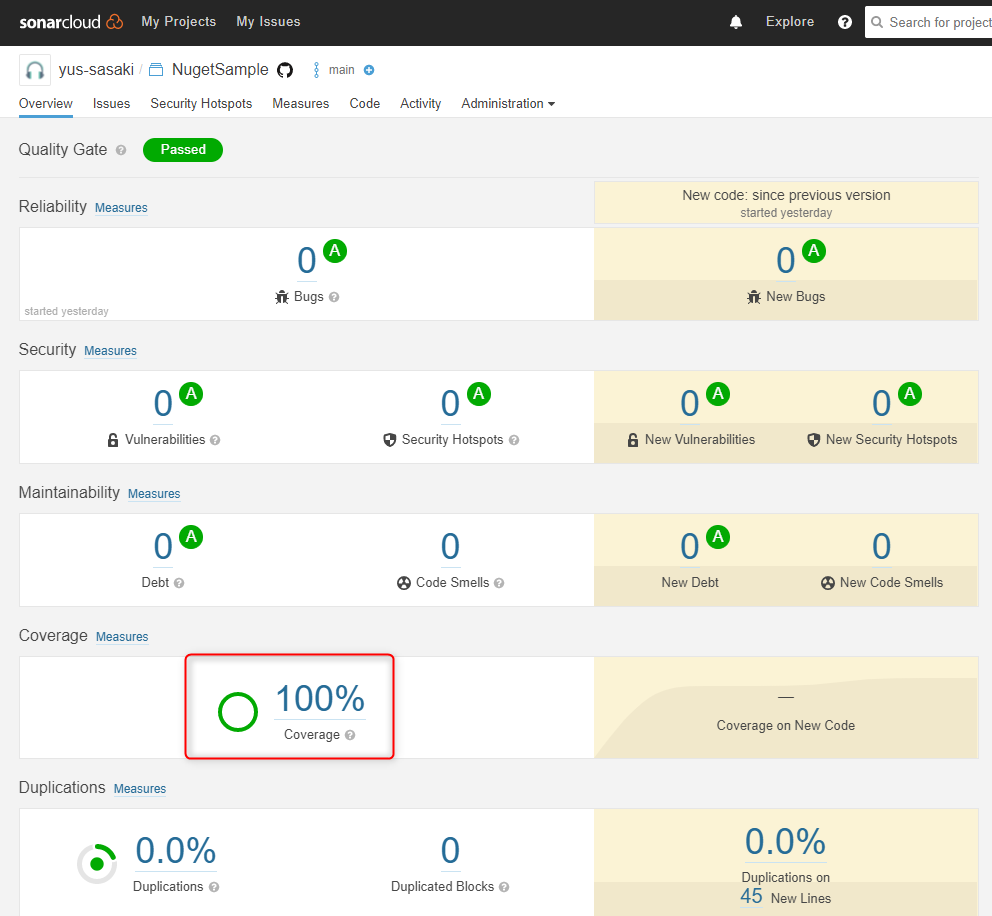Click the A rating badge next to New Bugs
Image resolution: width=992 pixels, height=916 pixels.
pos(813,251)
